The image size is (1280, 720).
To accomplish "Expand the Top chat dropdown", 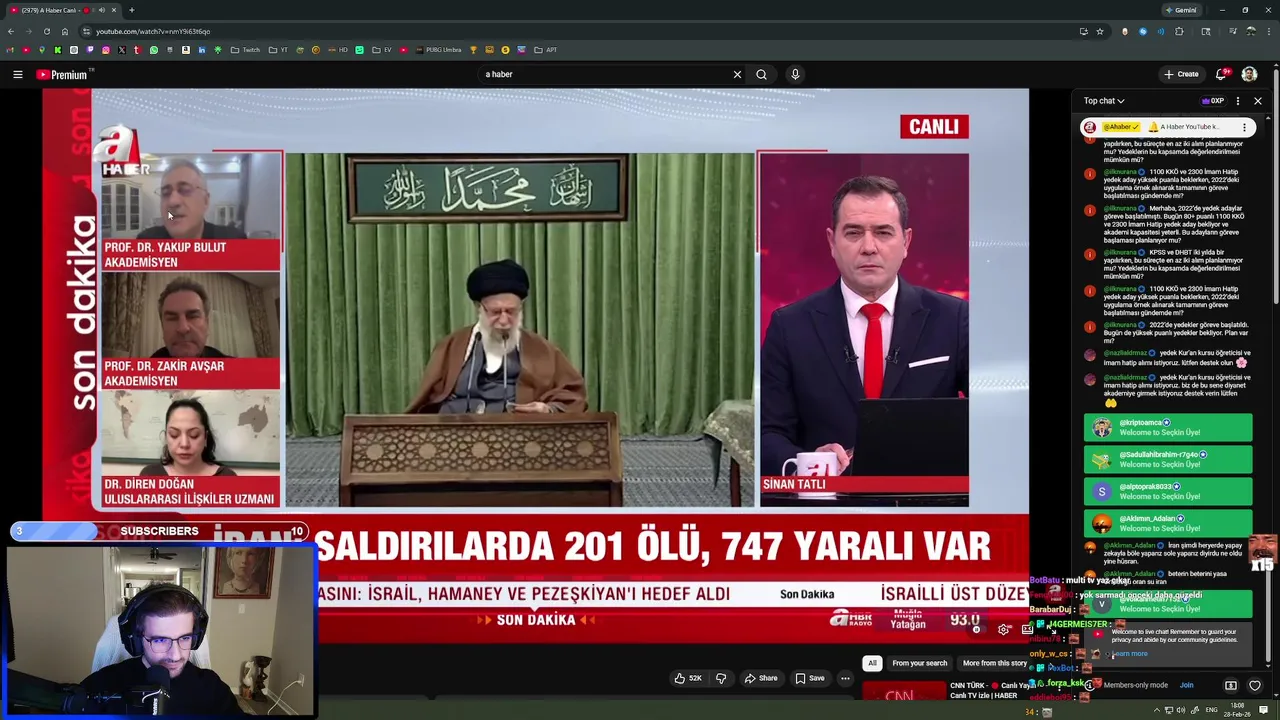I will (x=1104, y=101).
